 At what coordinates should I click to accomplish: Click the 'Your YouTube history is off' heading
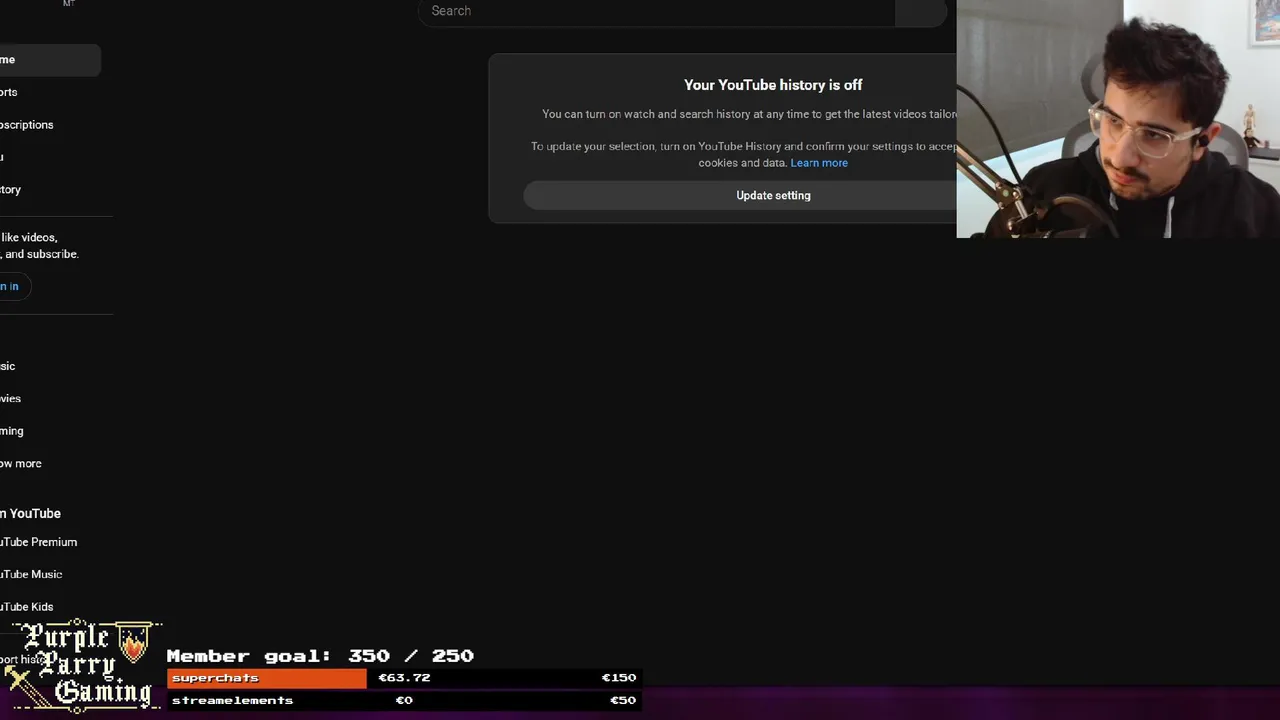click(773, 85)
